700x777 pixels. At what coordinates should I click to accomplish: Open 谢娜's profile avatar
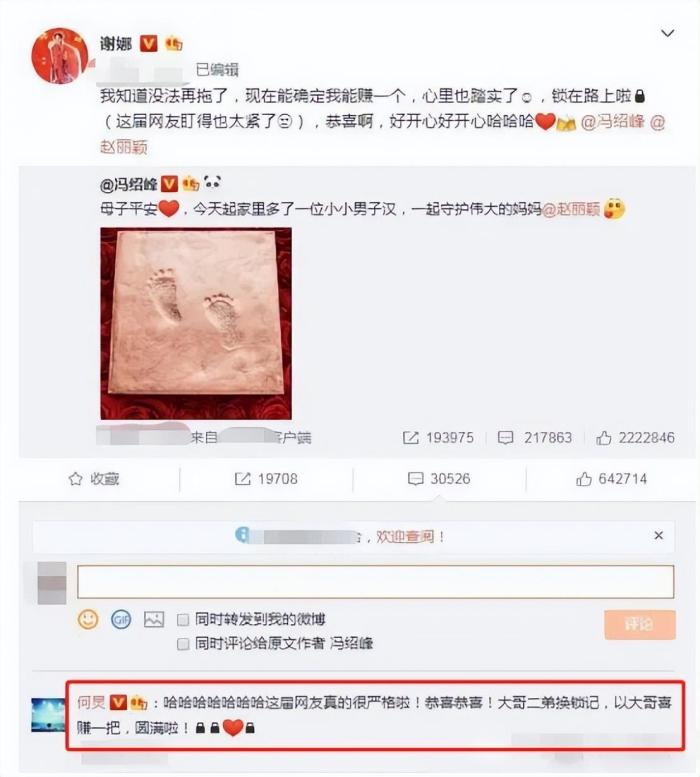pos(60,56)
